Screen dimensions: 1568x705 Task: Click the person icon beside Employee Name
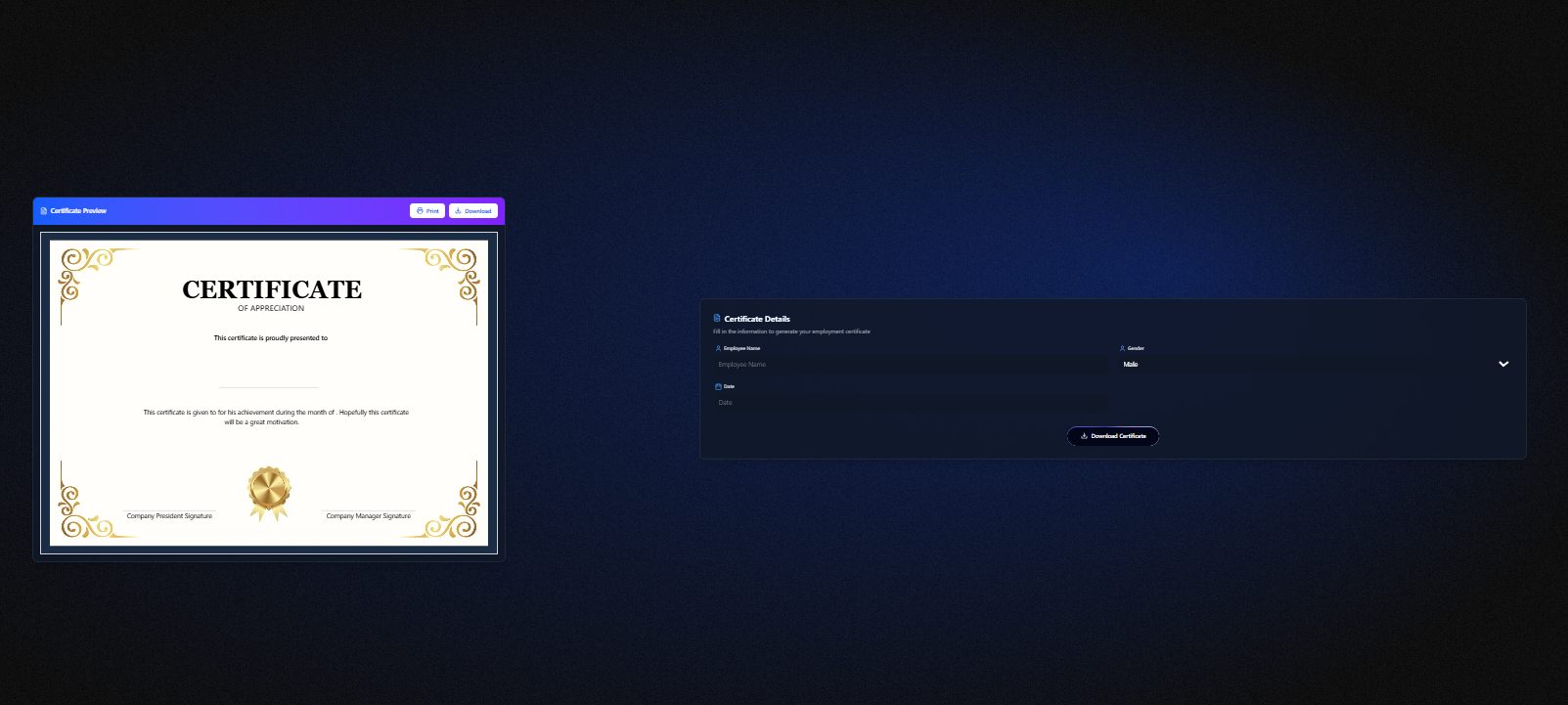coord(718,348)
